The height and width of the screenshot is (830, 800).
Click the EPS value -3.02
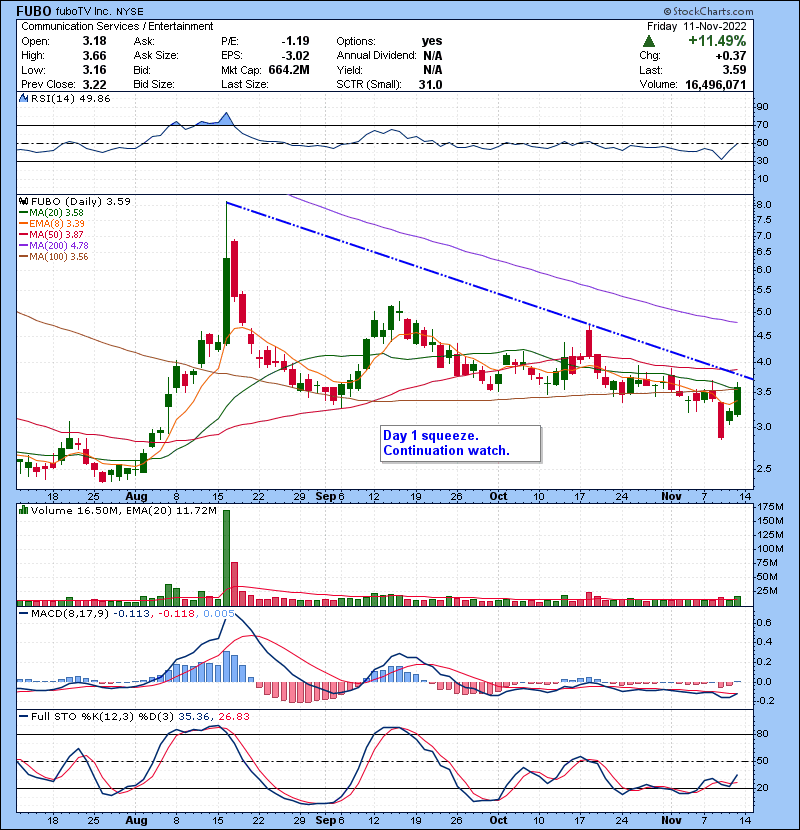coord(295,56)
